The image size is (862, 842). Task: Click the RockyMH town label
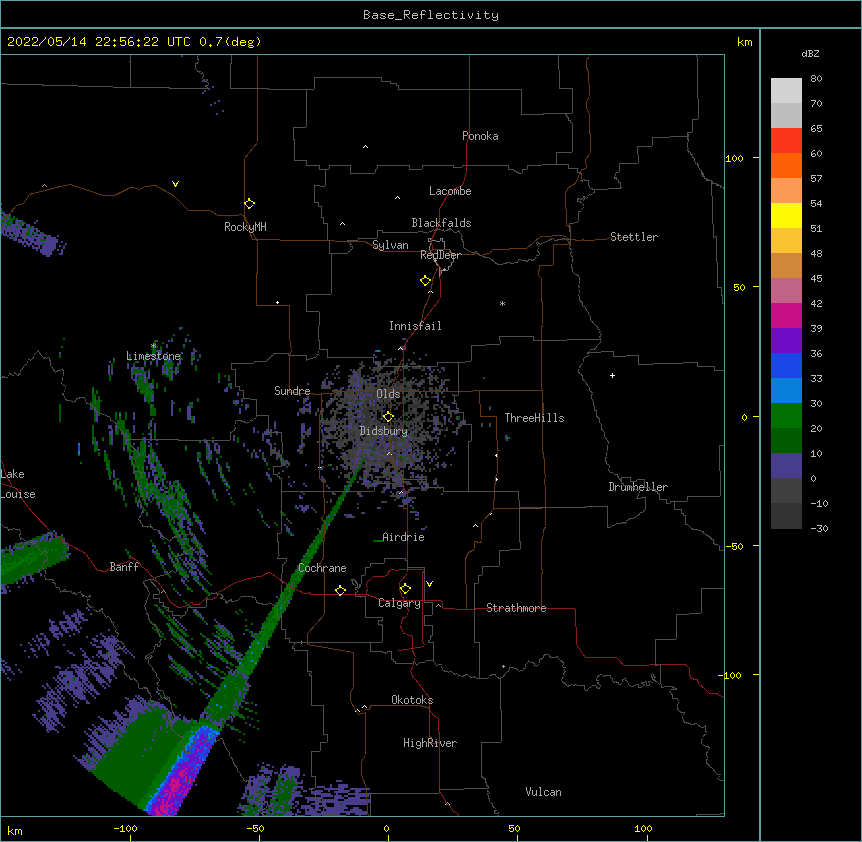[x=245, y=227]
